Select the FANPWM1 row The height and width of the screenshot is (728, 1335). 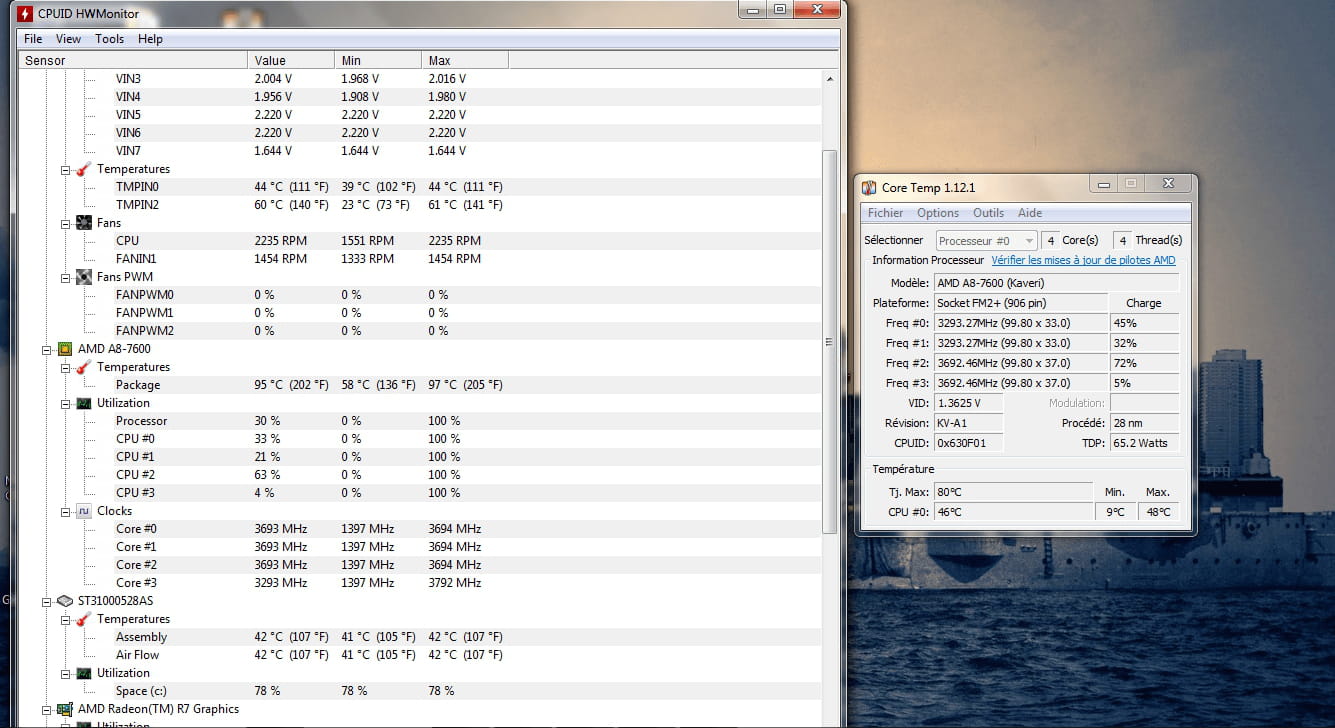[x=420, y=313]
